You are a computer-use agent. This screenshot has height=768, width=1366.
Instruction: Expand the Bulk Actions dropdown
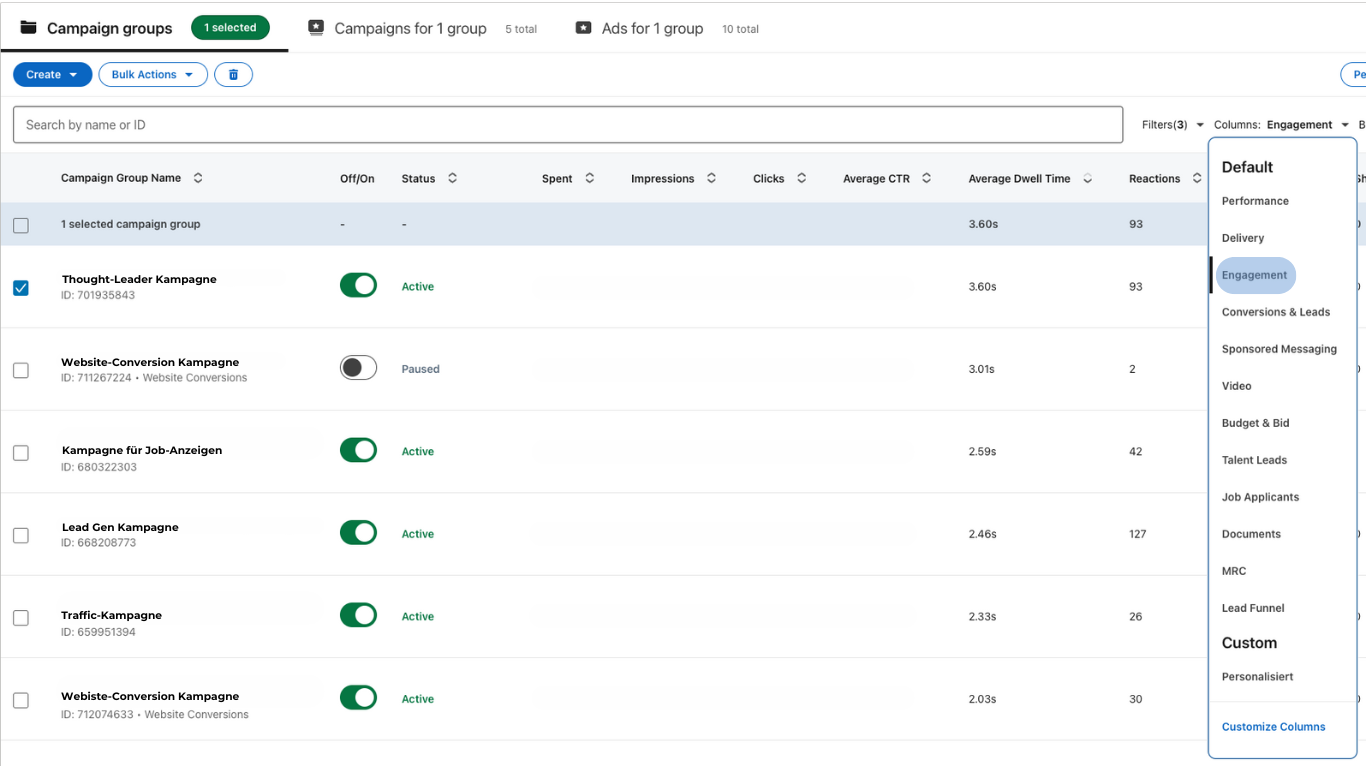[152, 75]
